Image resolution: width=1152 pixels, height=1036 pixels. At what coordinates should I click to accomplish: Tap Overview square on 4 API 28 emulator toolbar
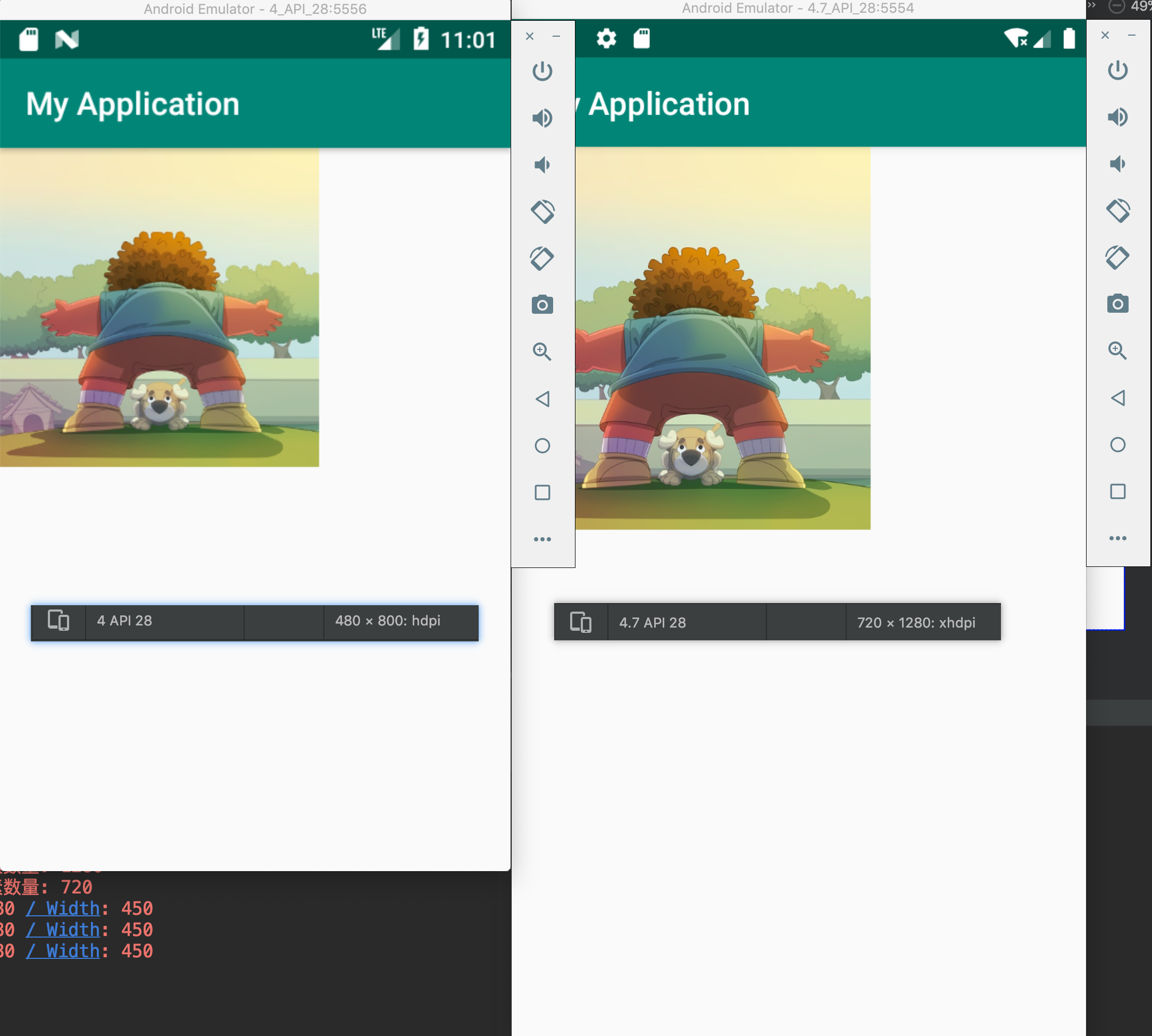[542, 492]
